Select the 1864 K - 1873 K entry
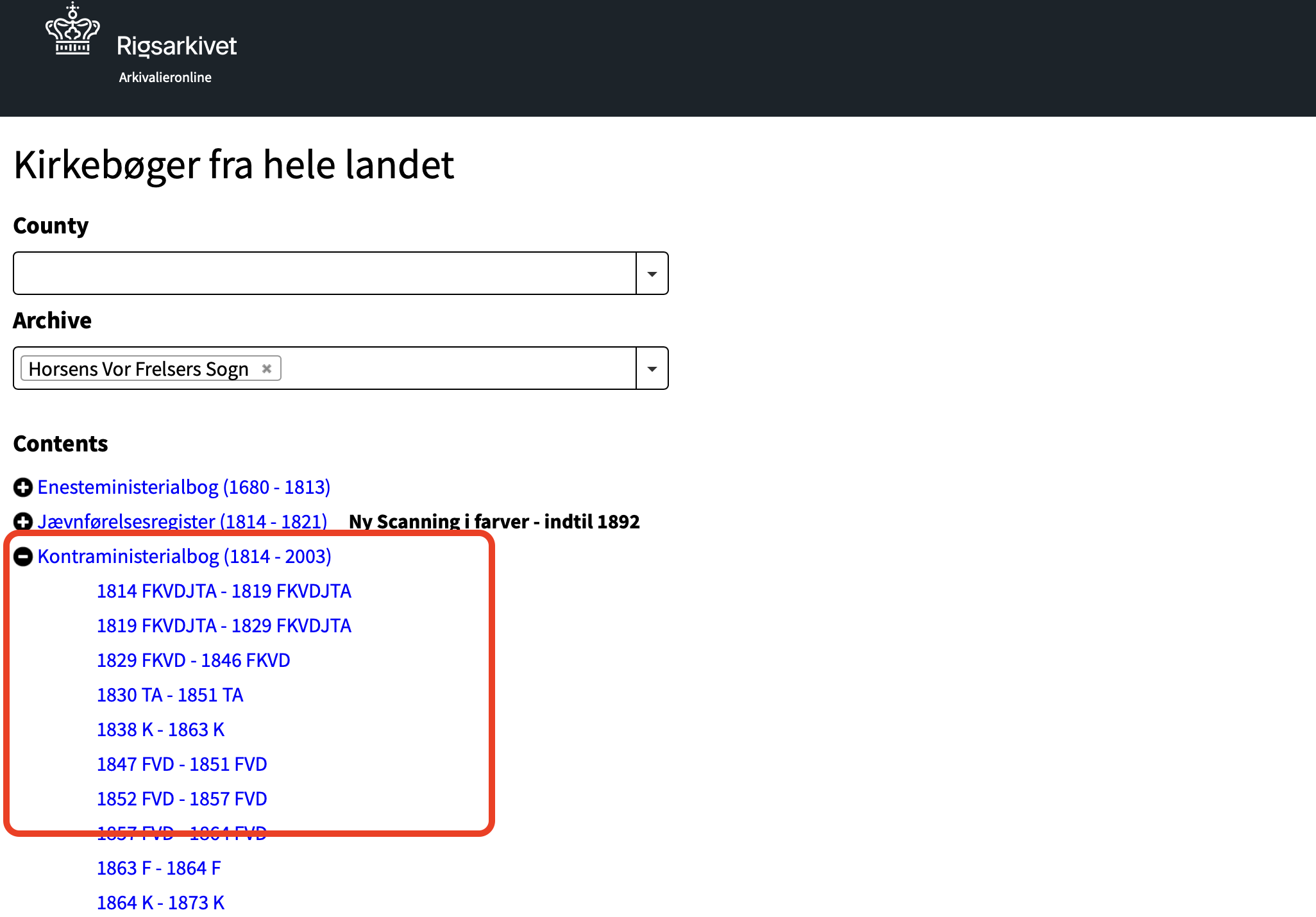 160,902
